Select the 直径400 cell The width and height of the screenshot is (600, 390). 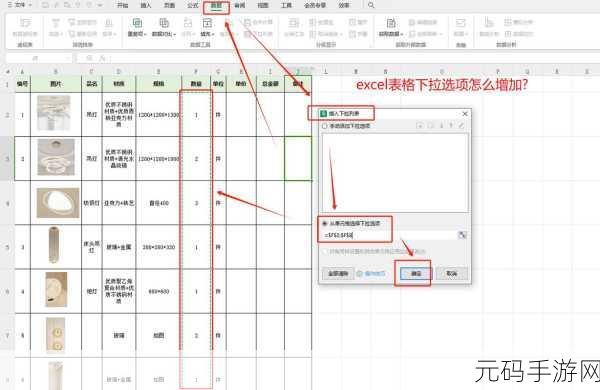pyautogui.click(x=158, y=203)
